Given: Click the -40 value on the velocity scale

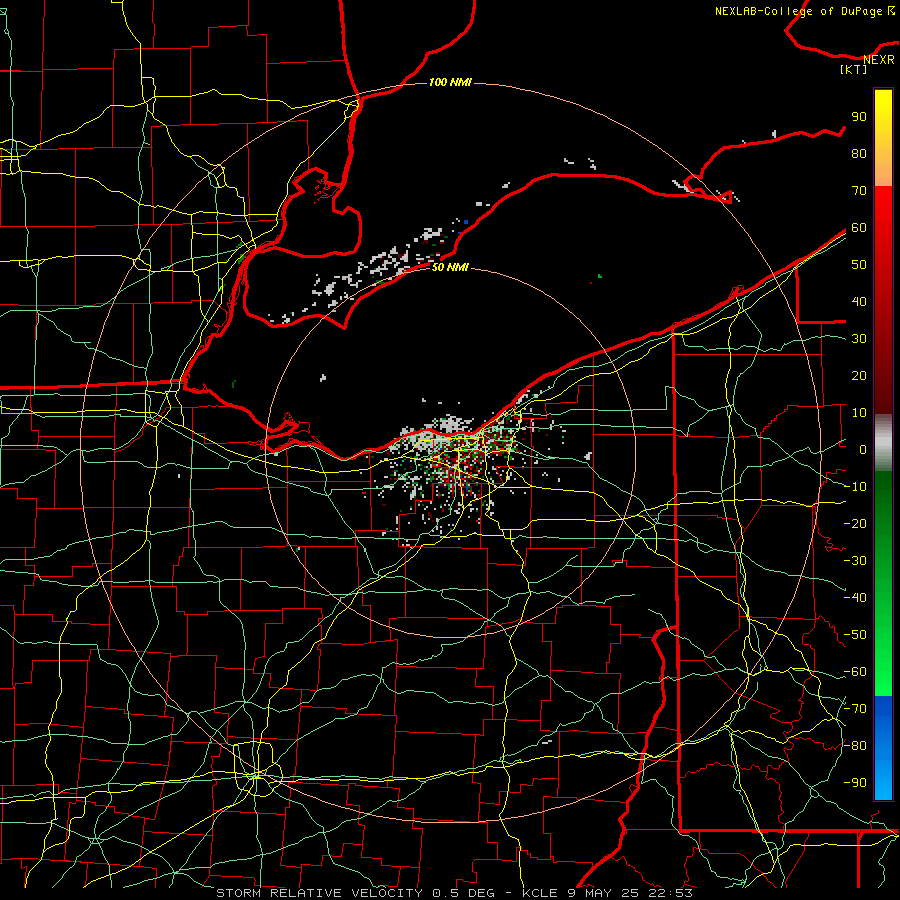Looking at the screenshot, I should 855,598.
